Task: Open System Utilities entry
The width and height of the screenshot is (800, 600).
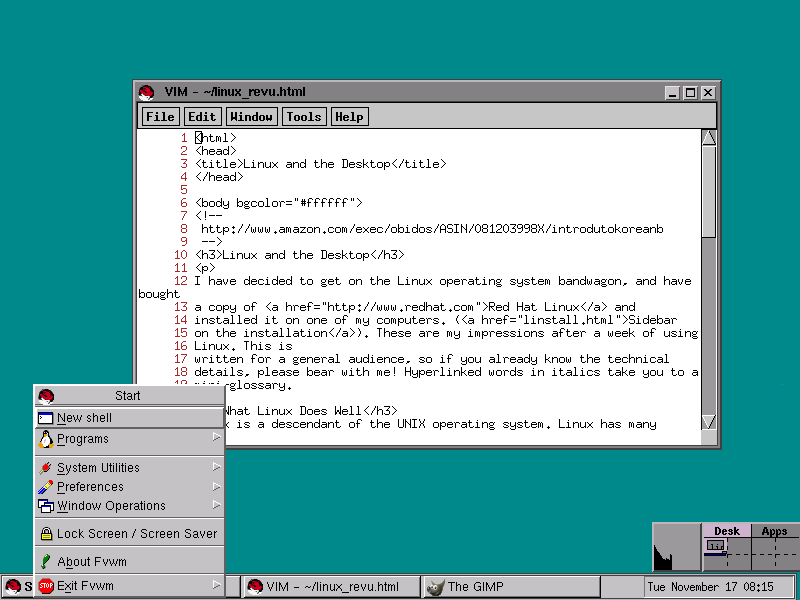Action: point(130,467)
